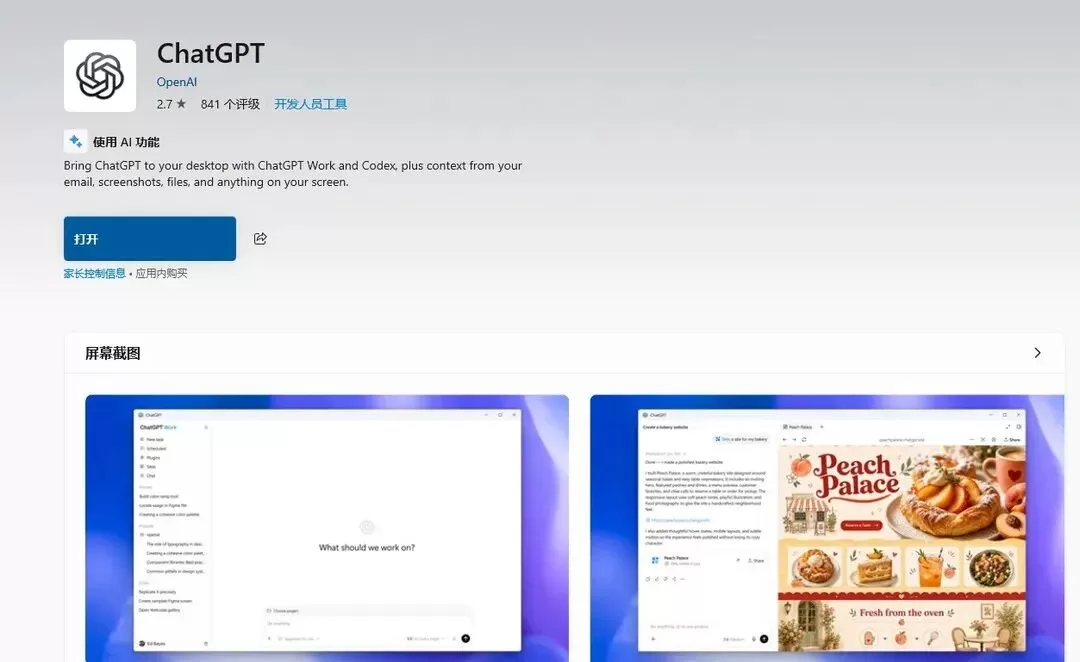Screen dimensions: 1080x662
Task: Click the 应用内购买 text
Action: click(x=161, y=273)
